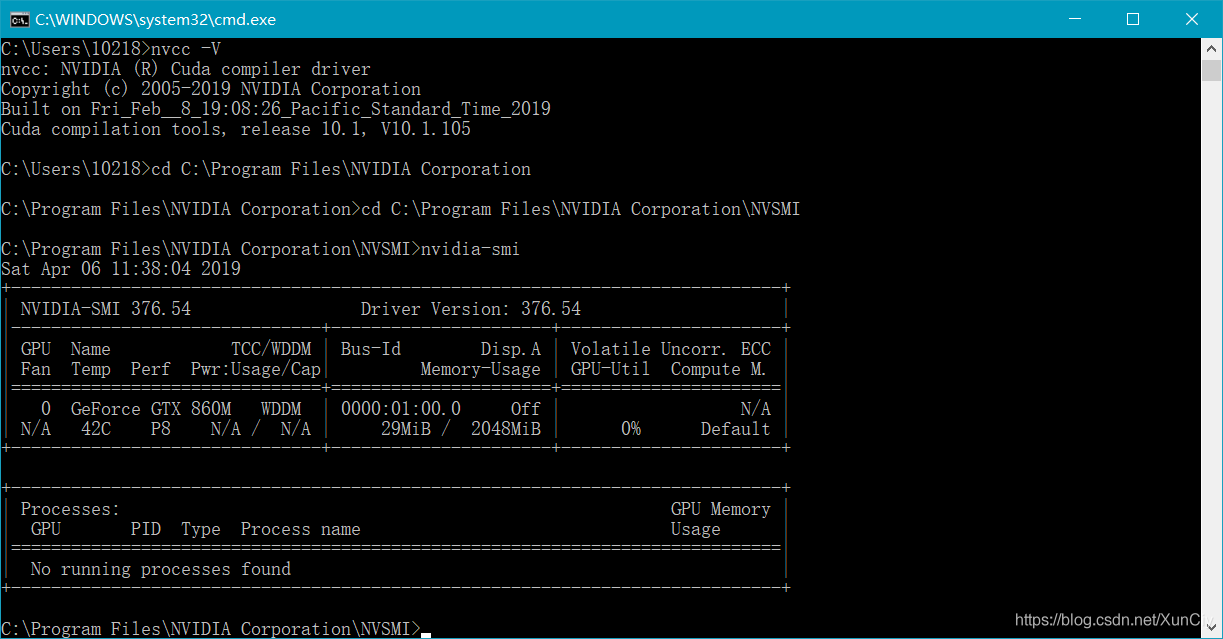This screenshot has height=639, width=1223.
Task: Click the 'Process name' column header
Action: click(x=301, y=529)
